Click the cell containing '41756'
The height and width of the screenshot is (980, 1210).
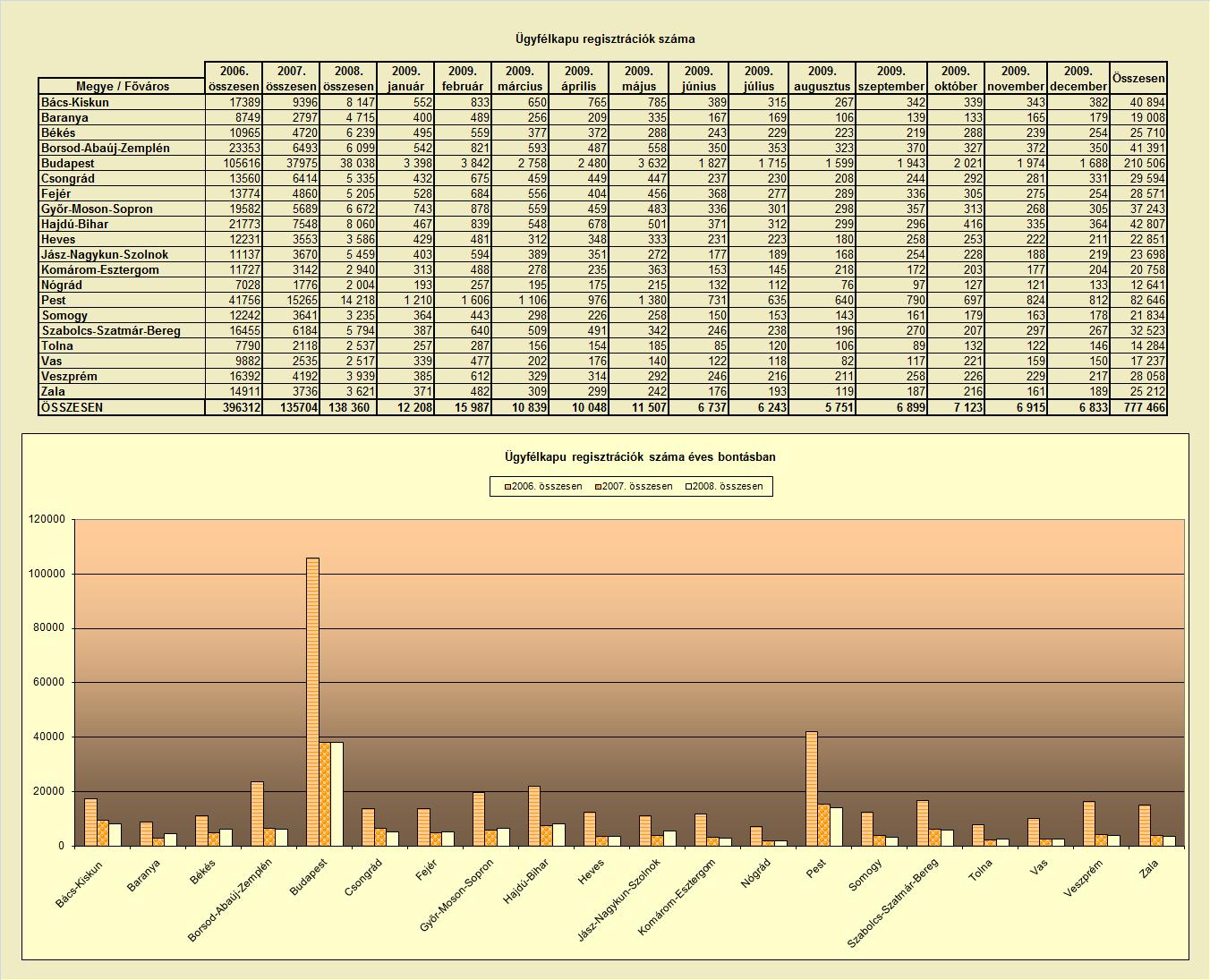[234, 300]
